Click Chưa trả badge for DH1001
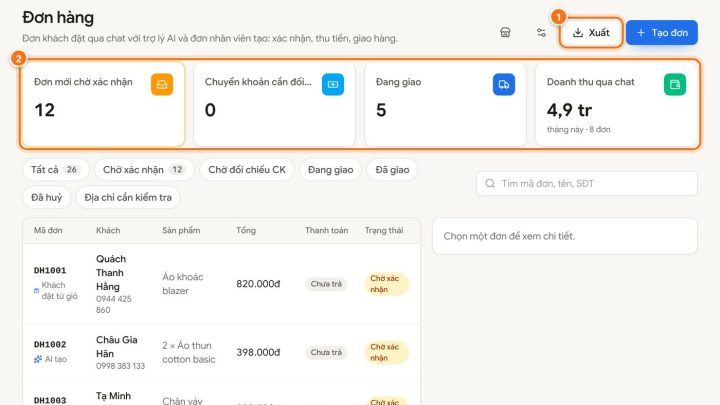Screen dimensions: 720x405 coord(326,284)
